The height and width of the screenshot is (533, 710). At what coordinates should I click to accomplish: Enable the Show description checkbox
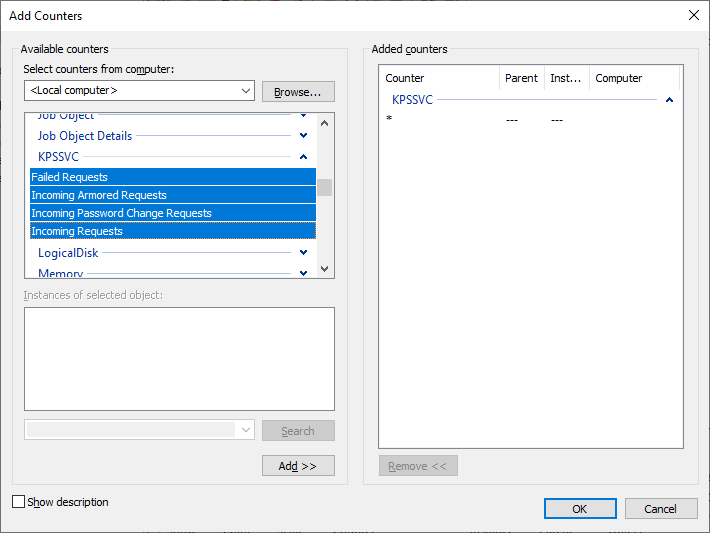click(x=19, y=502)
